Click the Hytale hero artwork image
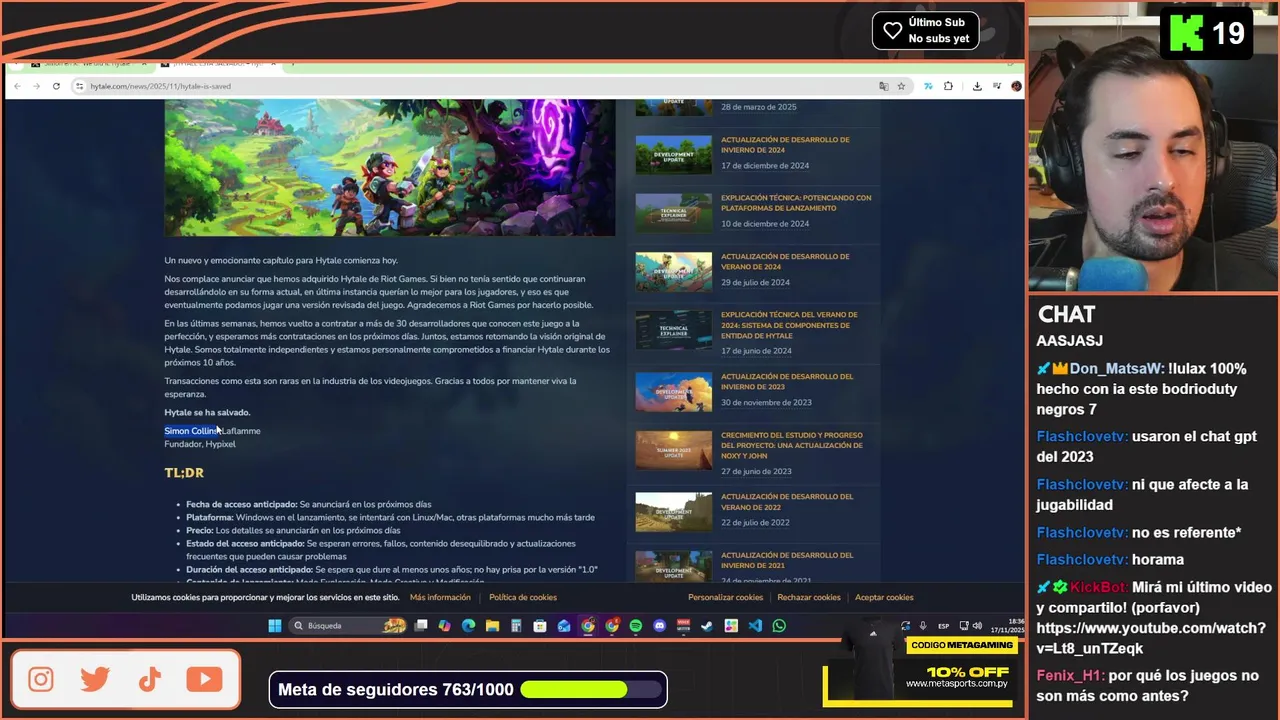The width and height of the screenshot is (1280, 720). pyautogui.click(x=390, y=167)
